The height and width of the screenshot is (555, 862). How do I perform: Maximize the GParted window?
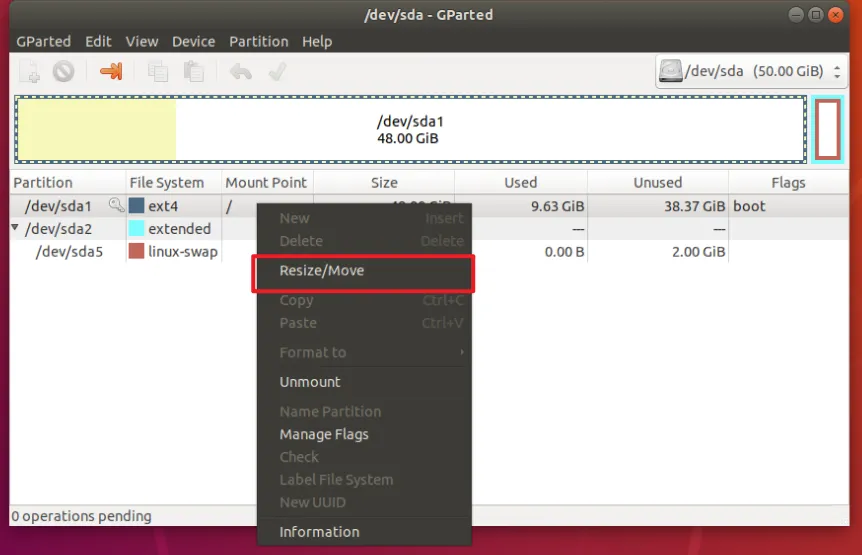pos(816,15)
